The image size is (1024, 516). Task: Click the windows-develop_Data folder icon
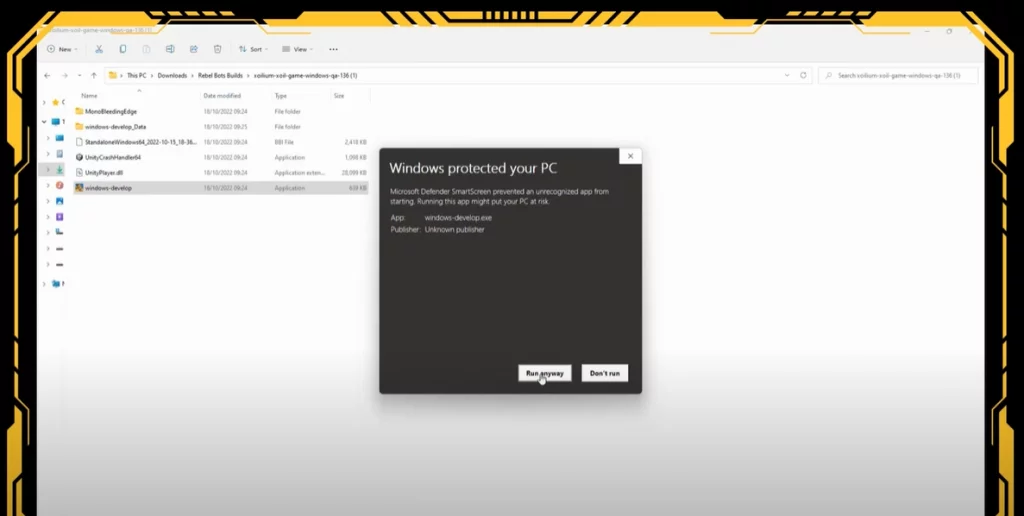pyautogui.click(x=79, y=127)
